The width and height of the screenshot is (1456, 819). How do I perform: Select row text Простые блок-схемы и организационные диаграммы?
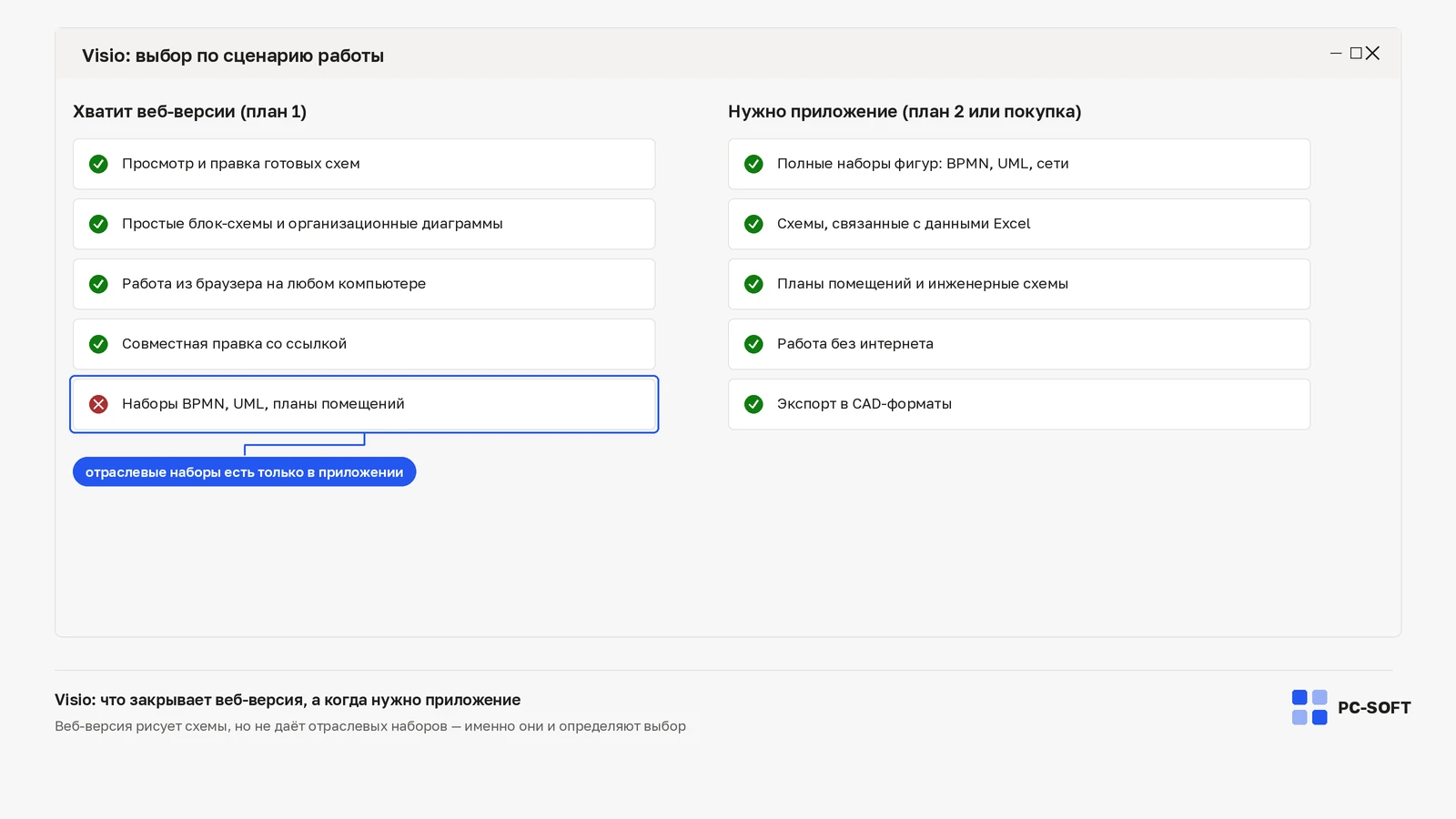312,224
